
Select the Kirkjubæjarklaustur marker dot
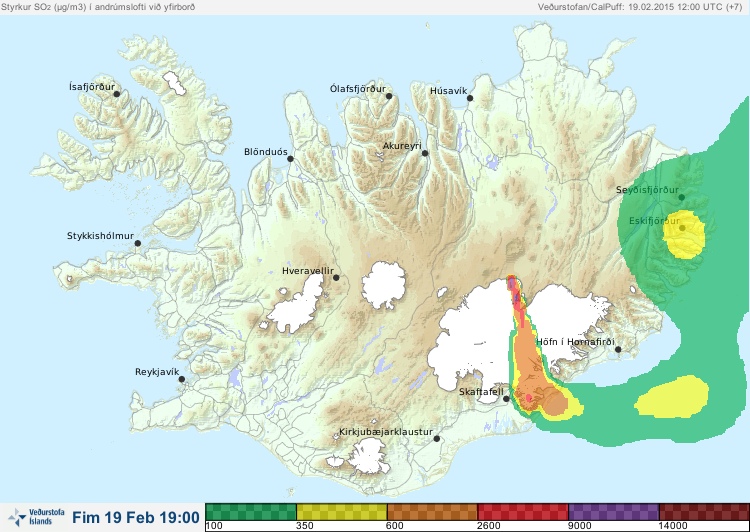pos(436,439)
